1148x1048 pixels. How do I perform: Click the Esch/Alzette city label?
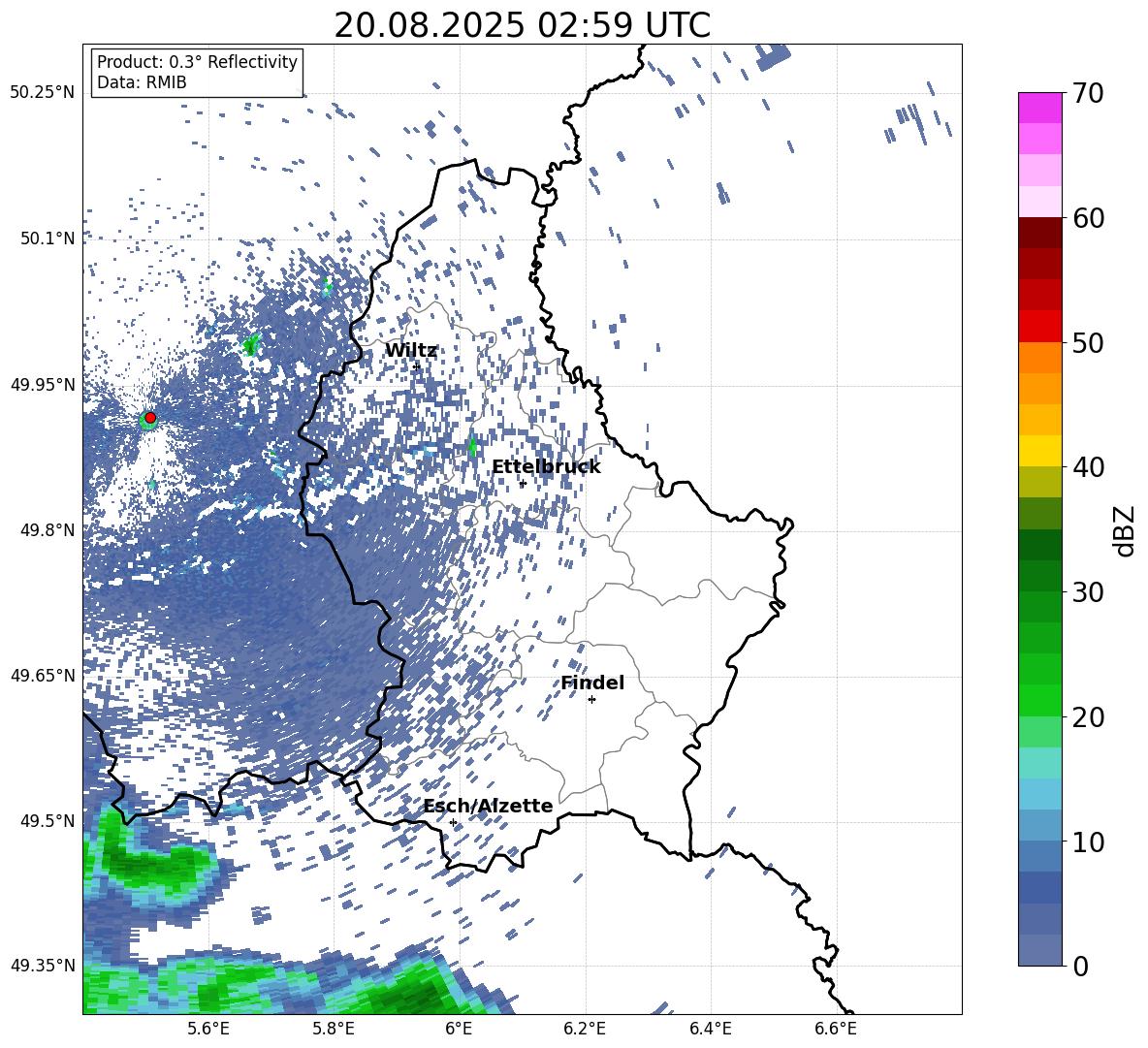point(489,806)
